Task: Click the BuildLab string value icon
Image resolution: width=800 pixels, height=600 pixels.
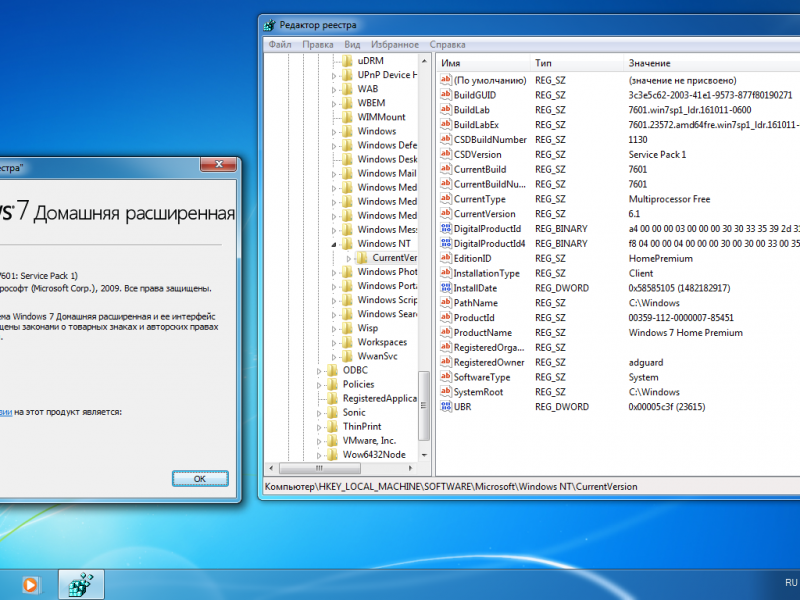Action: 446,109
